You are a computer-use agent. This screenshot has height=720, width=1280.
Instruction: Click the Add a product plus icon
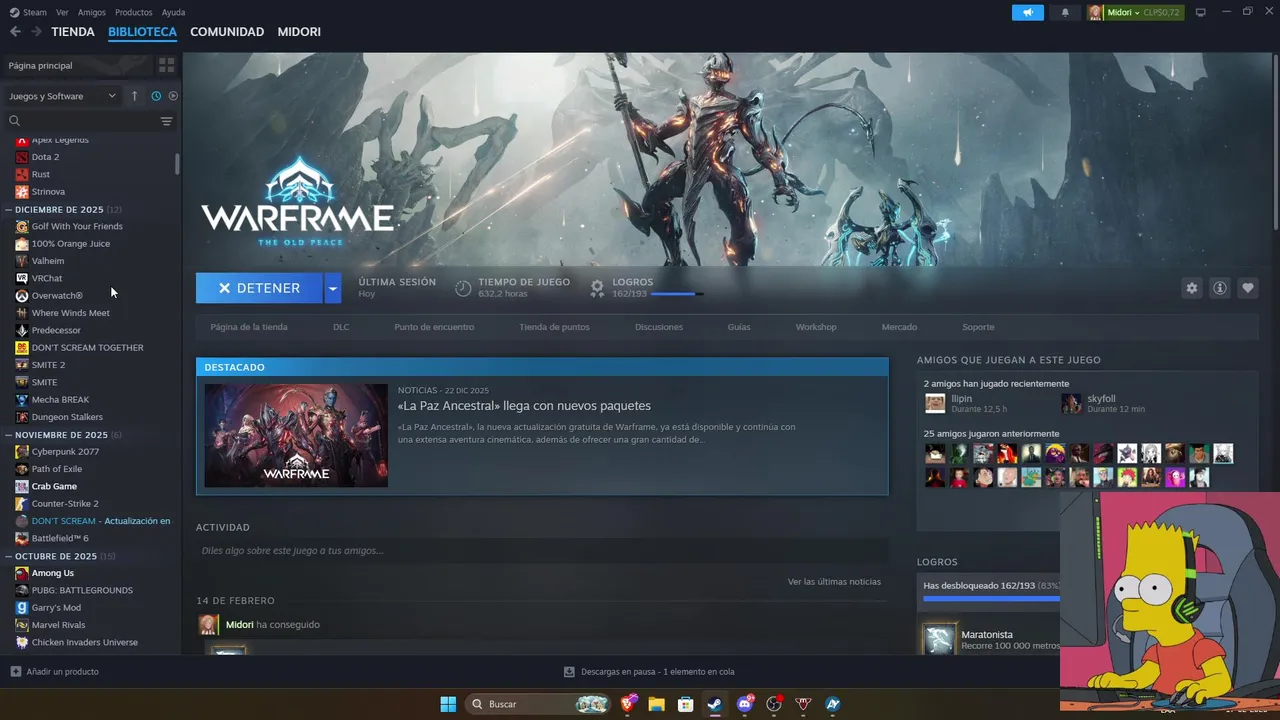point(15,671)
